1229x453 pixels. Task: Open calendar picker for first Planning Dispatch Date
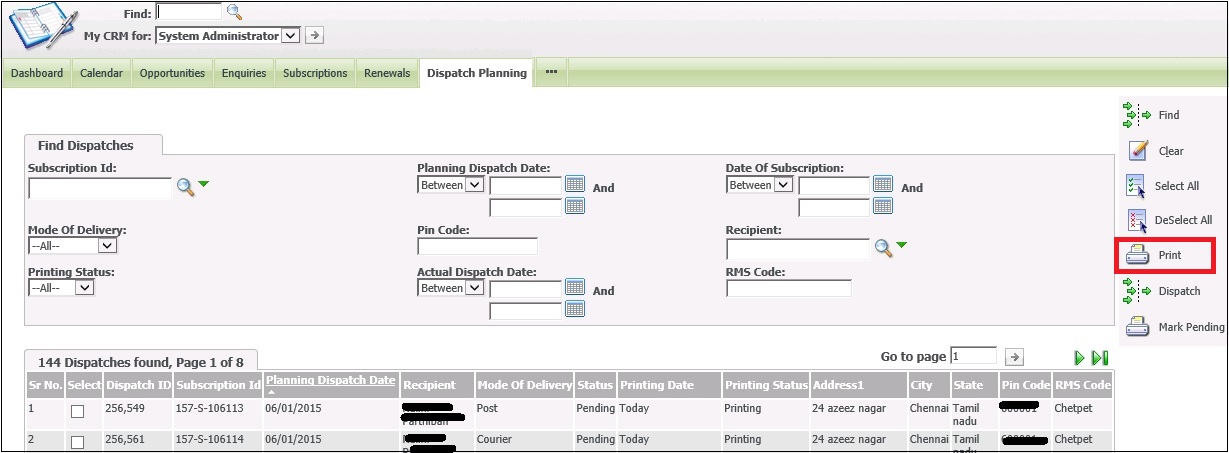tap(575, 184)
